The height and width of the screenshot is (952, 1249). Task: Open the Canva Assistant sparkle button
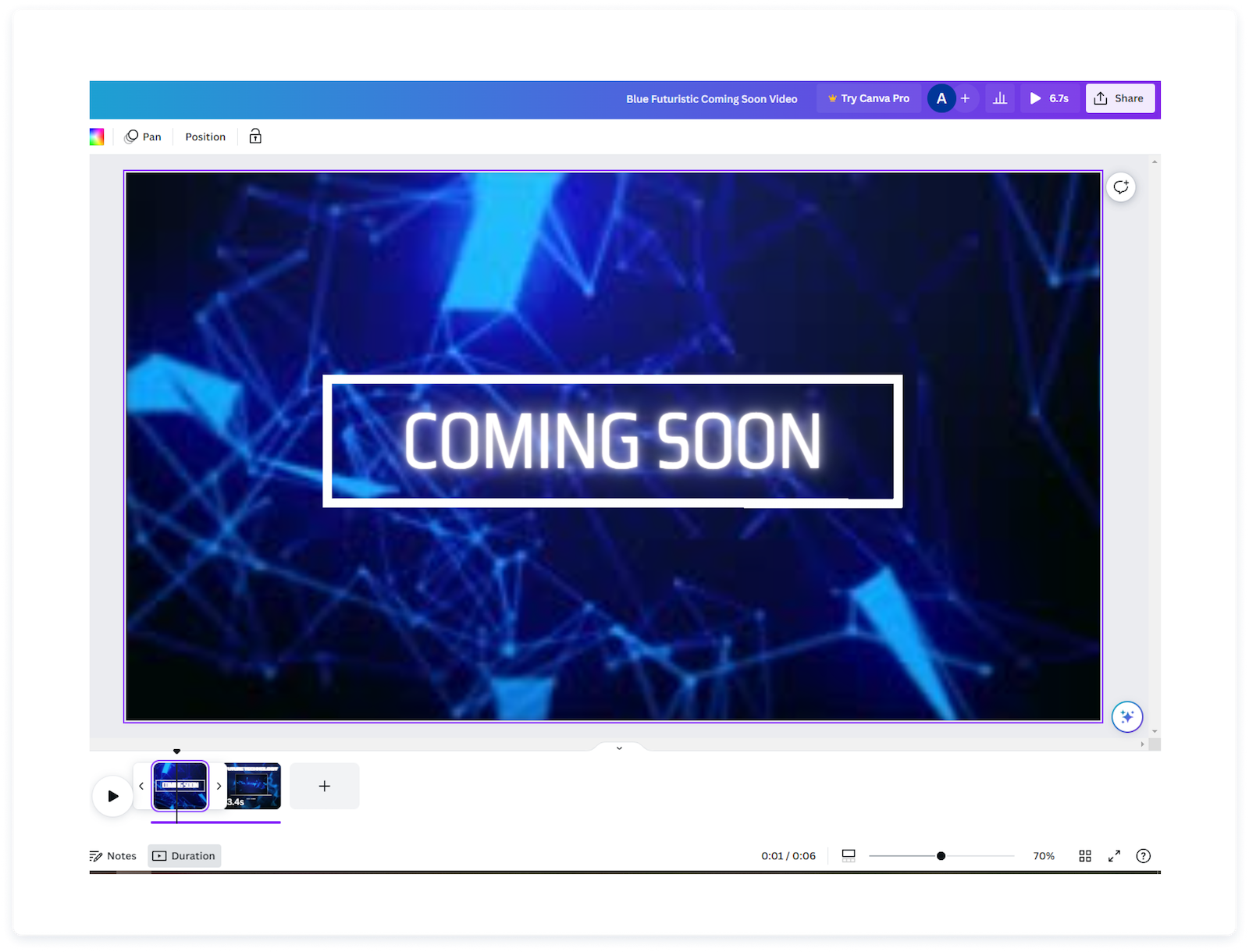coord(1127,716)
